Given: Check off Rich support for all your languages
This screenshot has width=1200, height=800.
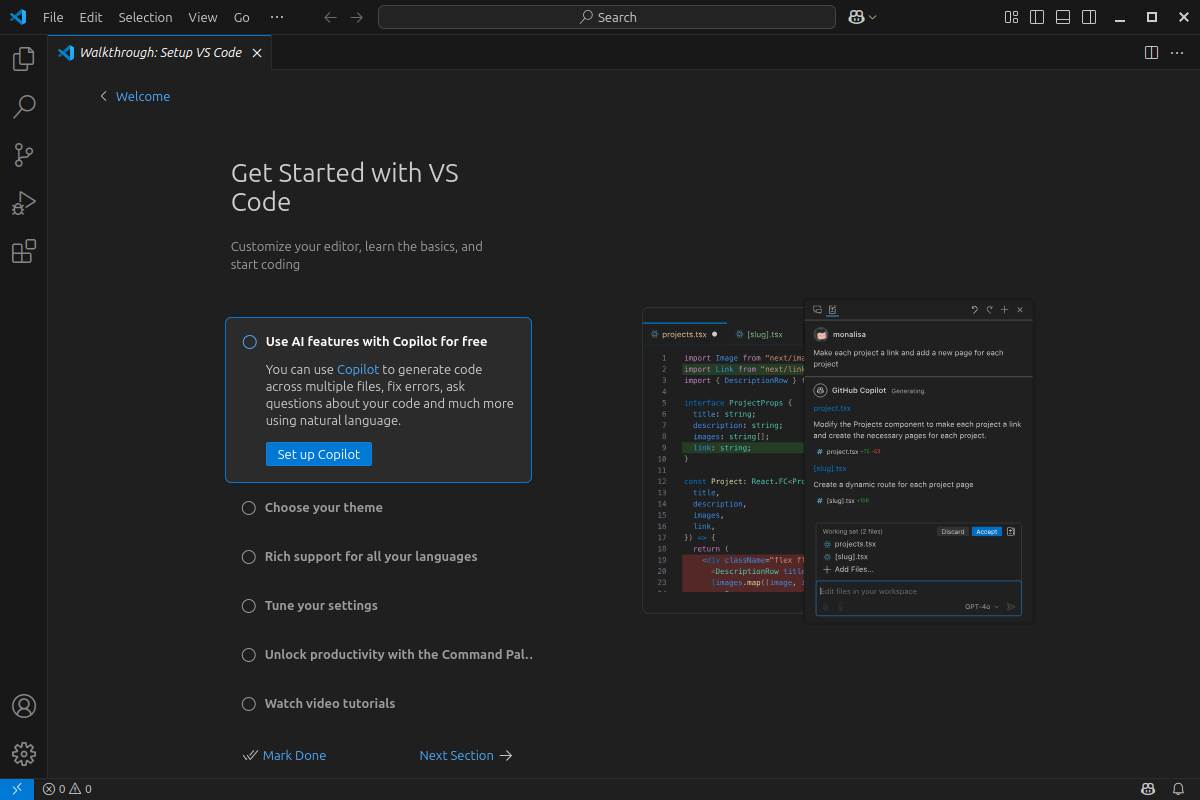Looking at the screenshot, I should [x=249, y=557].
